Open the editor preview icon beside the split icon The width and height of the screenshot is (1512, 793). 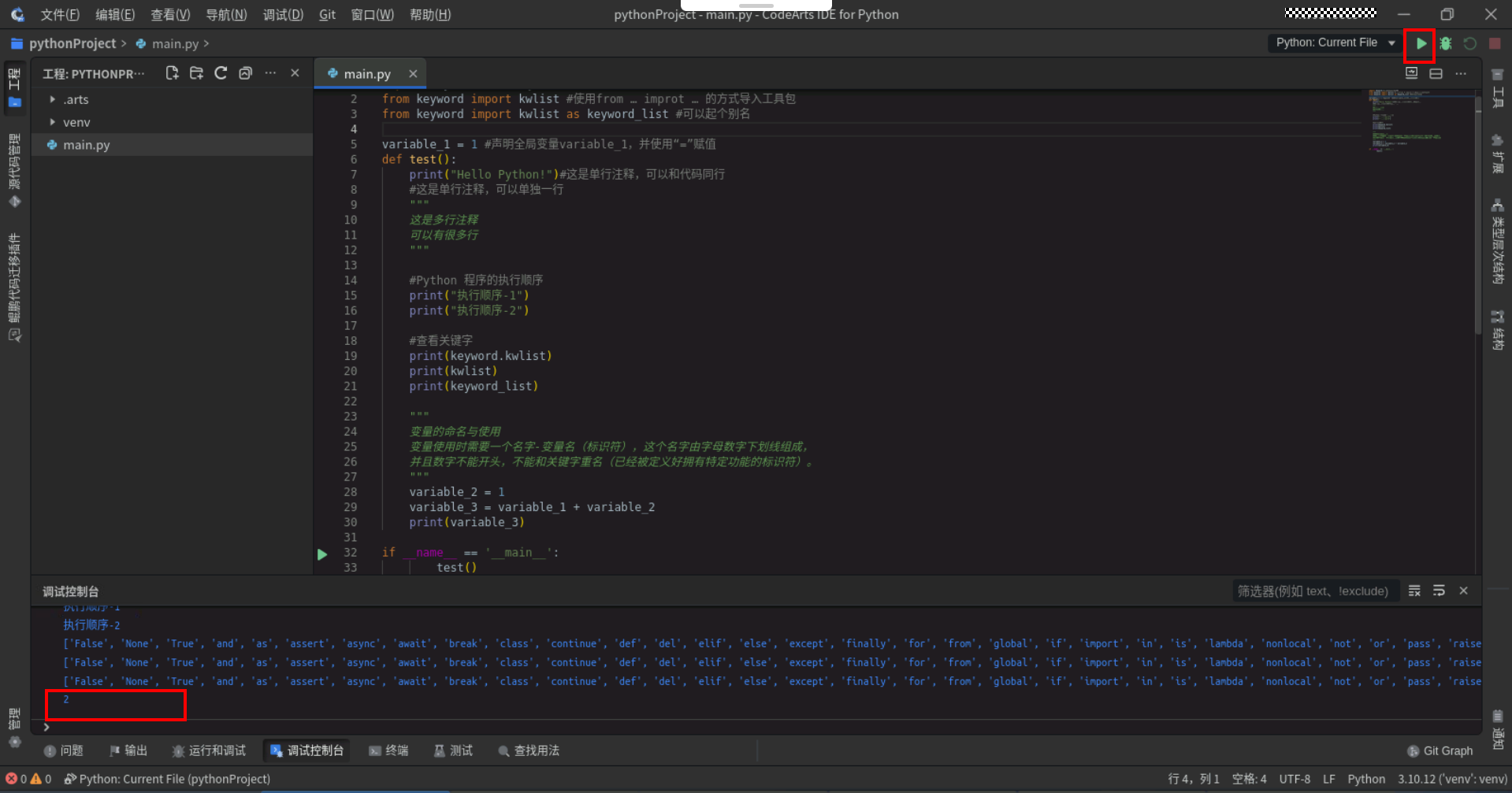click(1411, 73)
